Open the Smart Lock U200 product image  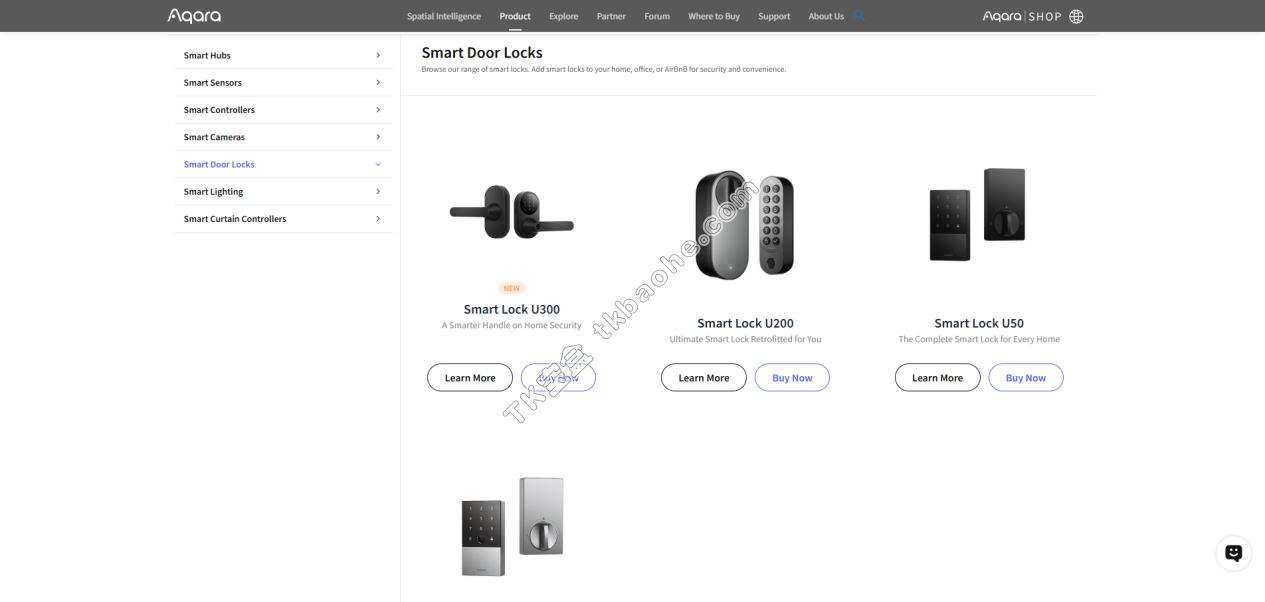click(745, 224)
